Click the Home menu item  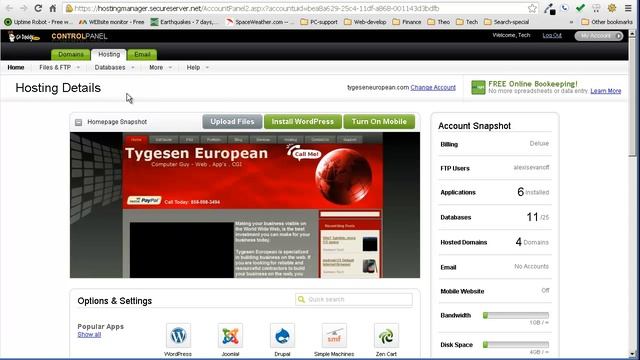[x=16, y=67]
